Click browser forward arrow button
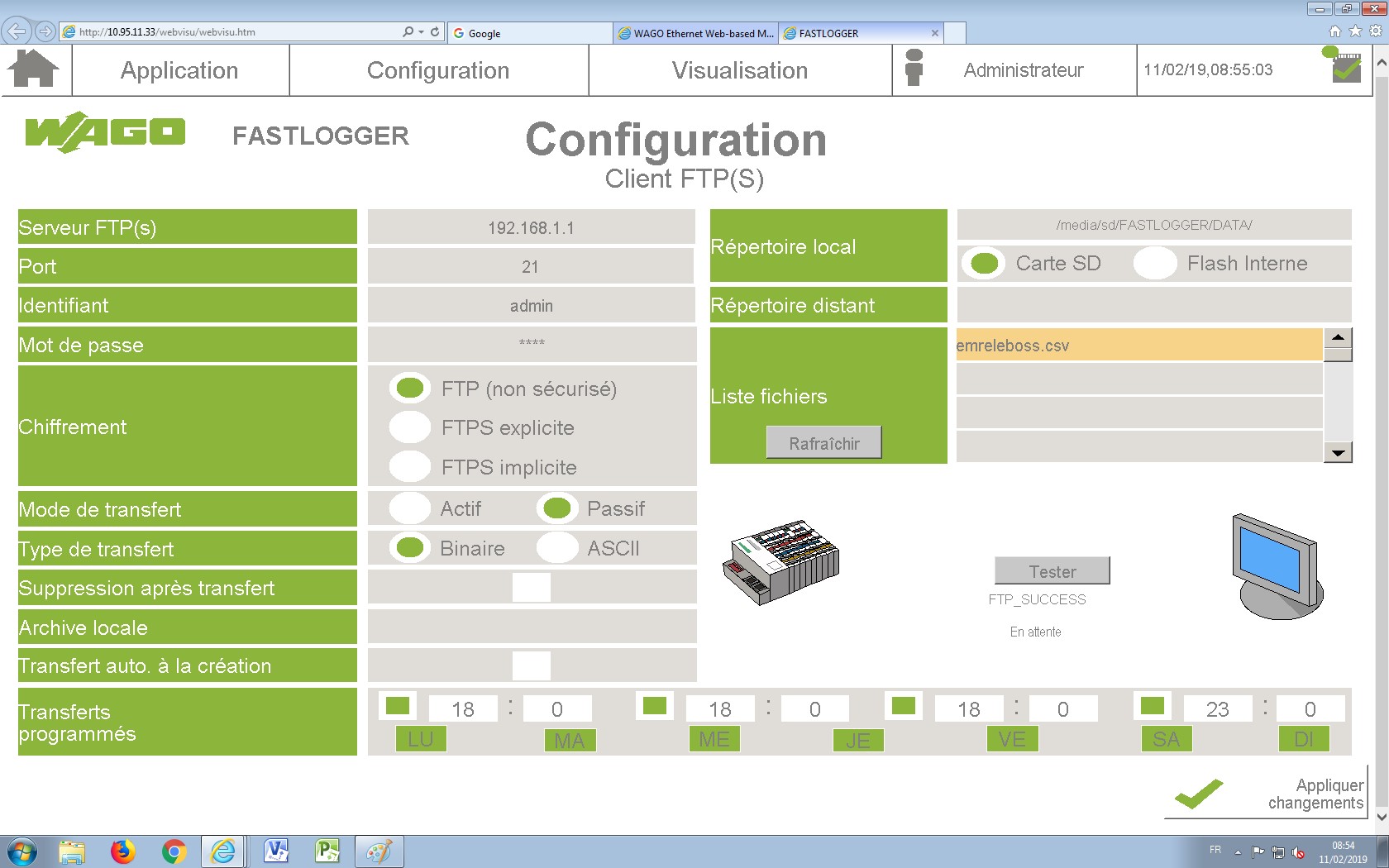The width and height of the screenshot is (1389, 868). pos(45,31)
